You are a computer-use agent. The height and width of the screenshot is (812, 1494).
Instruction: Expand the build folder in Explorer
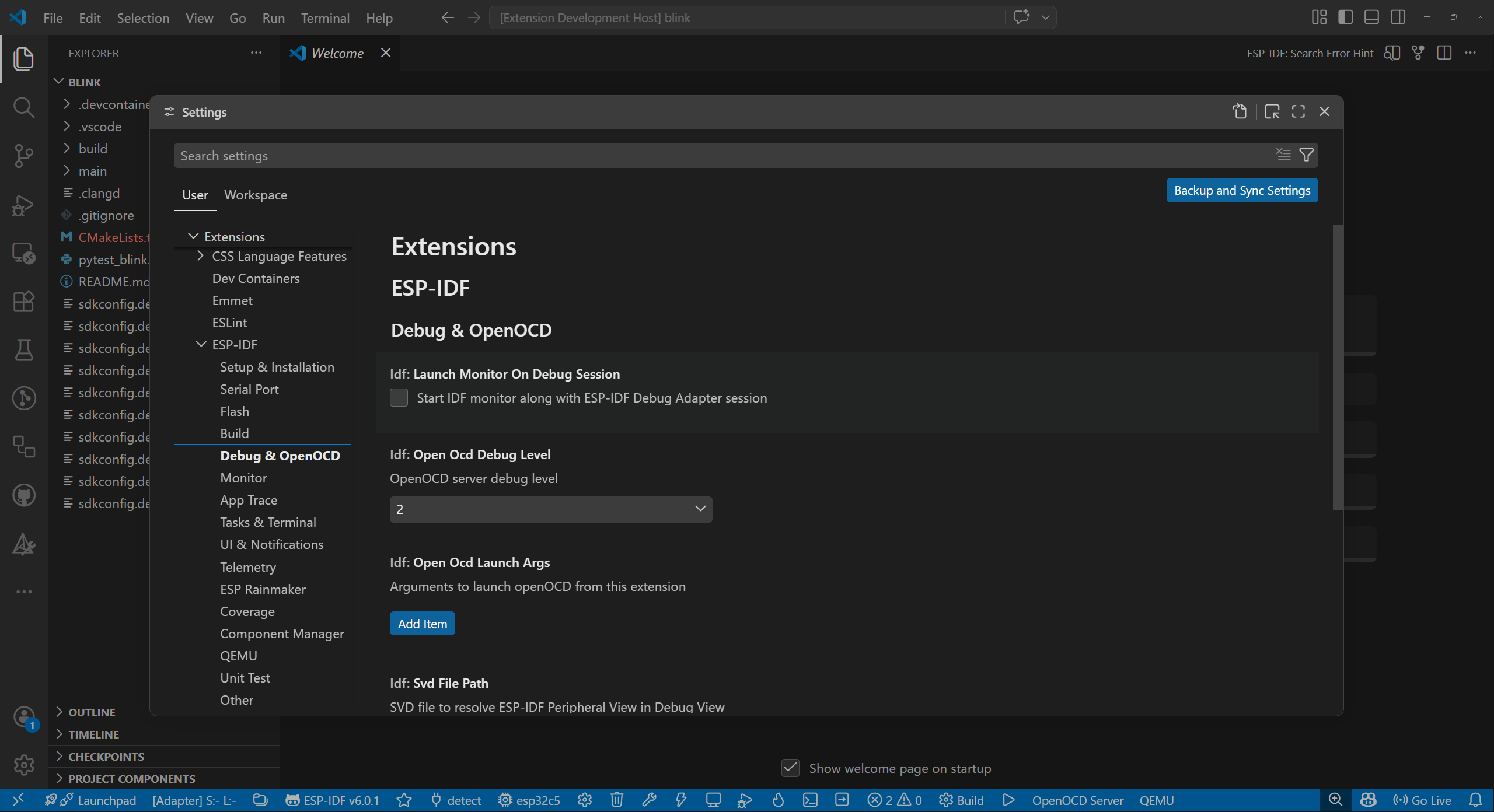(93, 149)
